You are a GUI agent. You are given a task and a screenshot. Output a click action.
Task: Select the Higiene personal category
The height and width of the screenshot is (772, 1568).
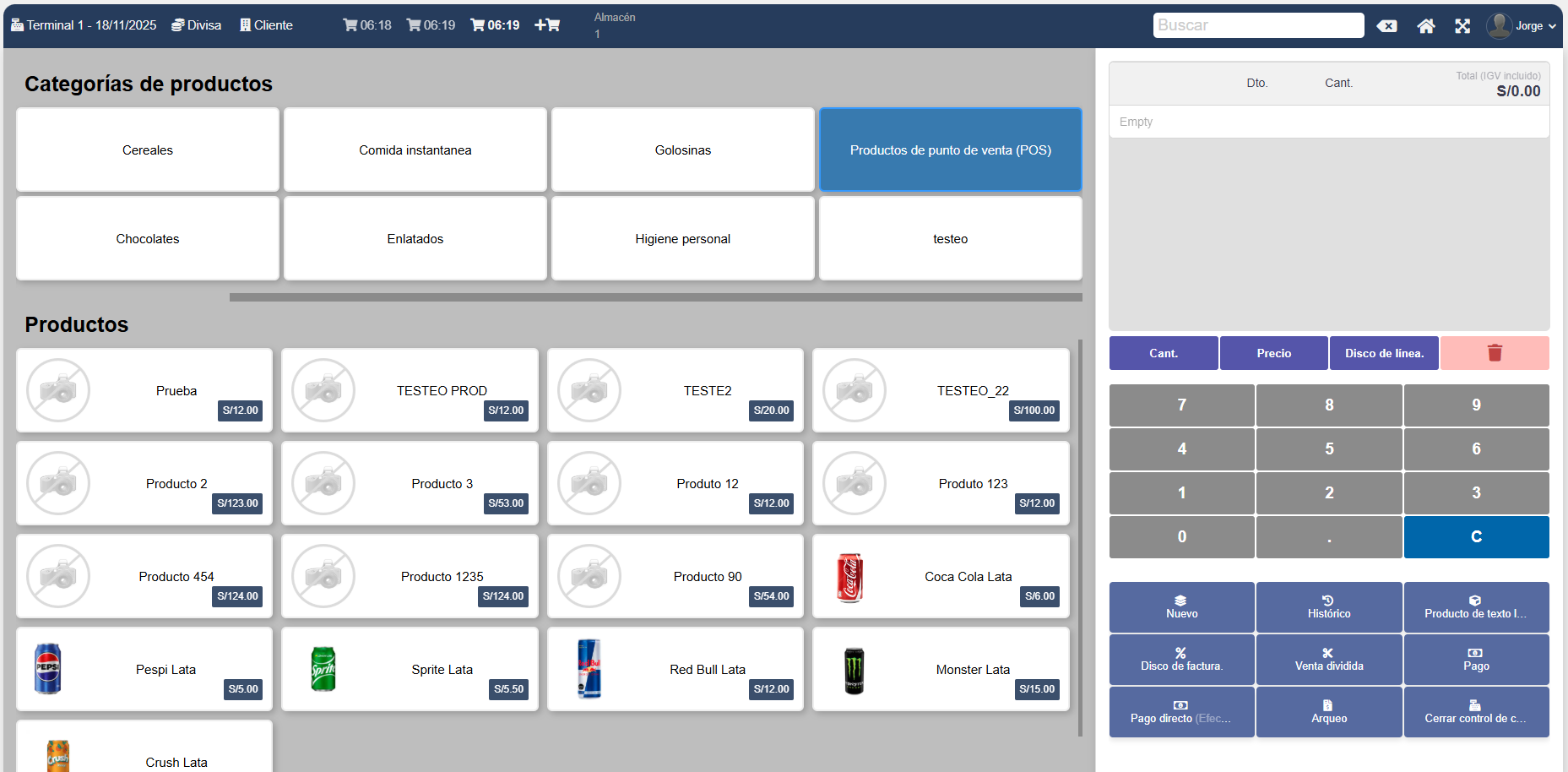point(683,239)
